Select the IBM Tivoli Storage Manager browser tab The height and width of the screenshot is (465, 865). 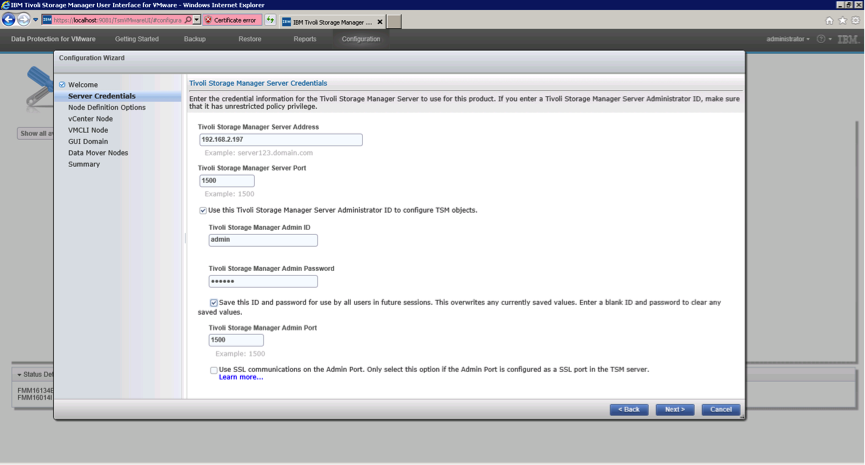coord(333,22)
